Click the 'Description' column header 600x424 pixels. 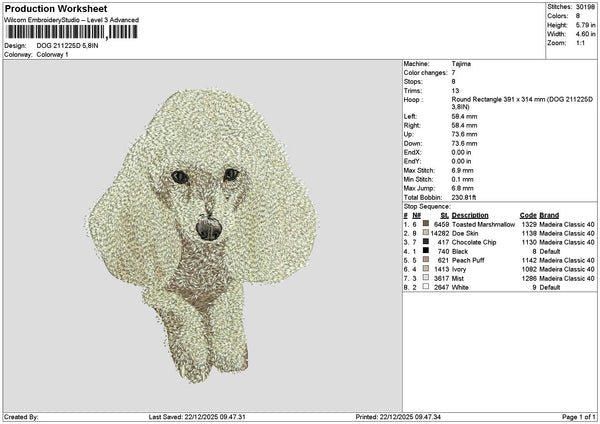point(470,215)
